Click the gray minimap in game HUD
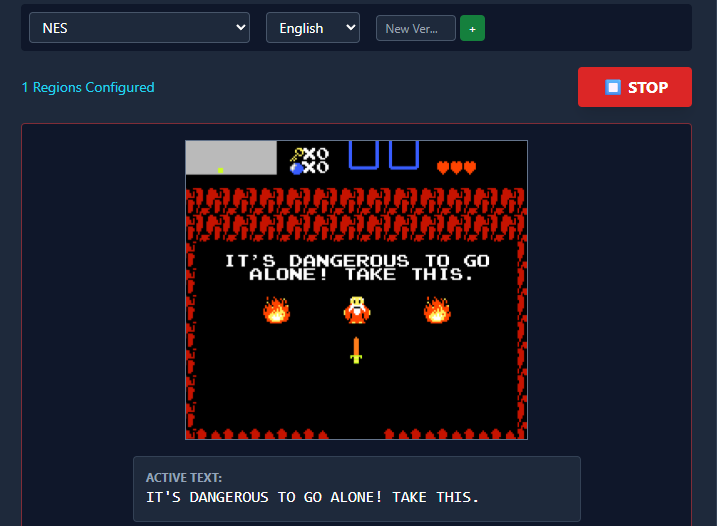 coord(231,158)
